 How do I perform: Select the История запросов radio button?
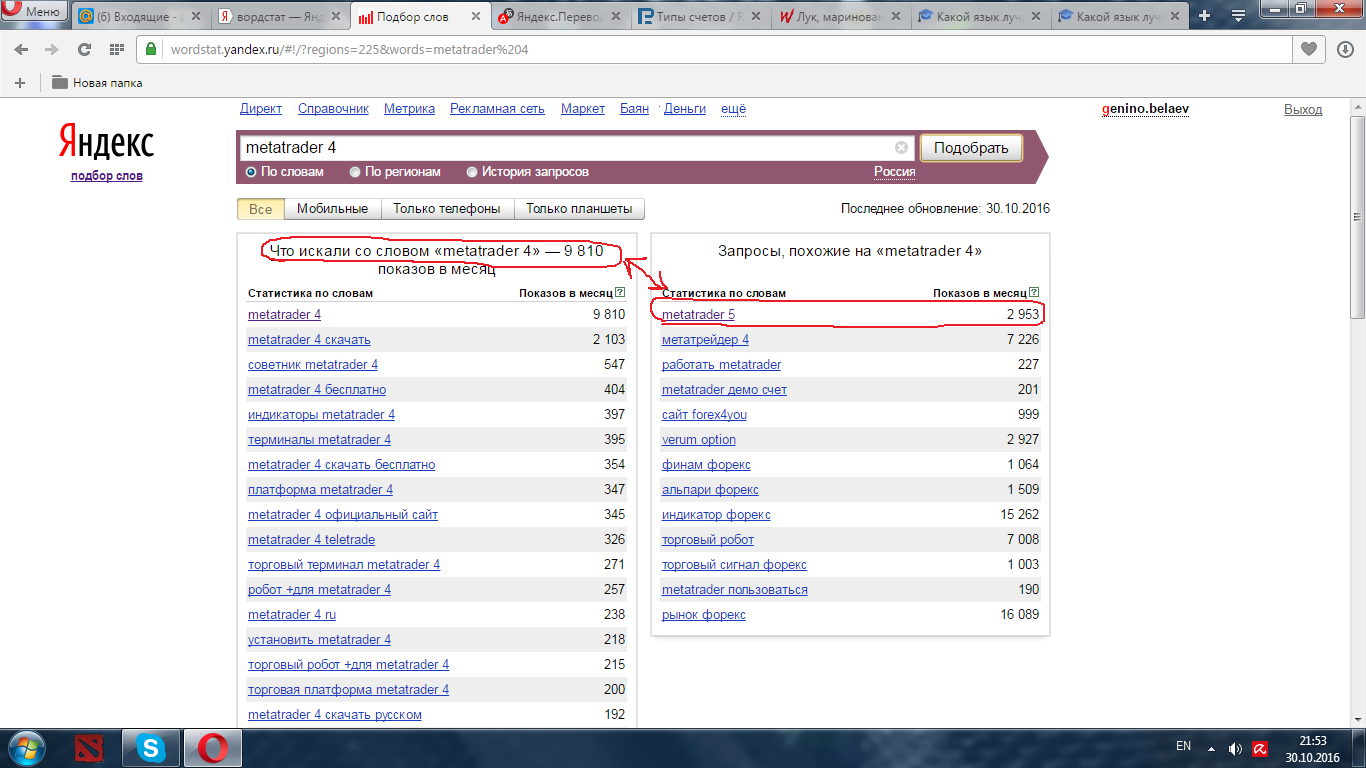pyautogui.click(x=472, y=172)
